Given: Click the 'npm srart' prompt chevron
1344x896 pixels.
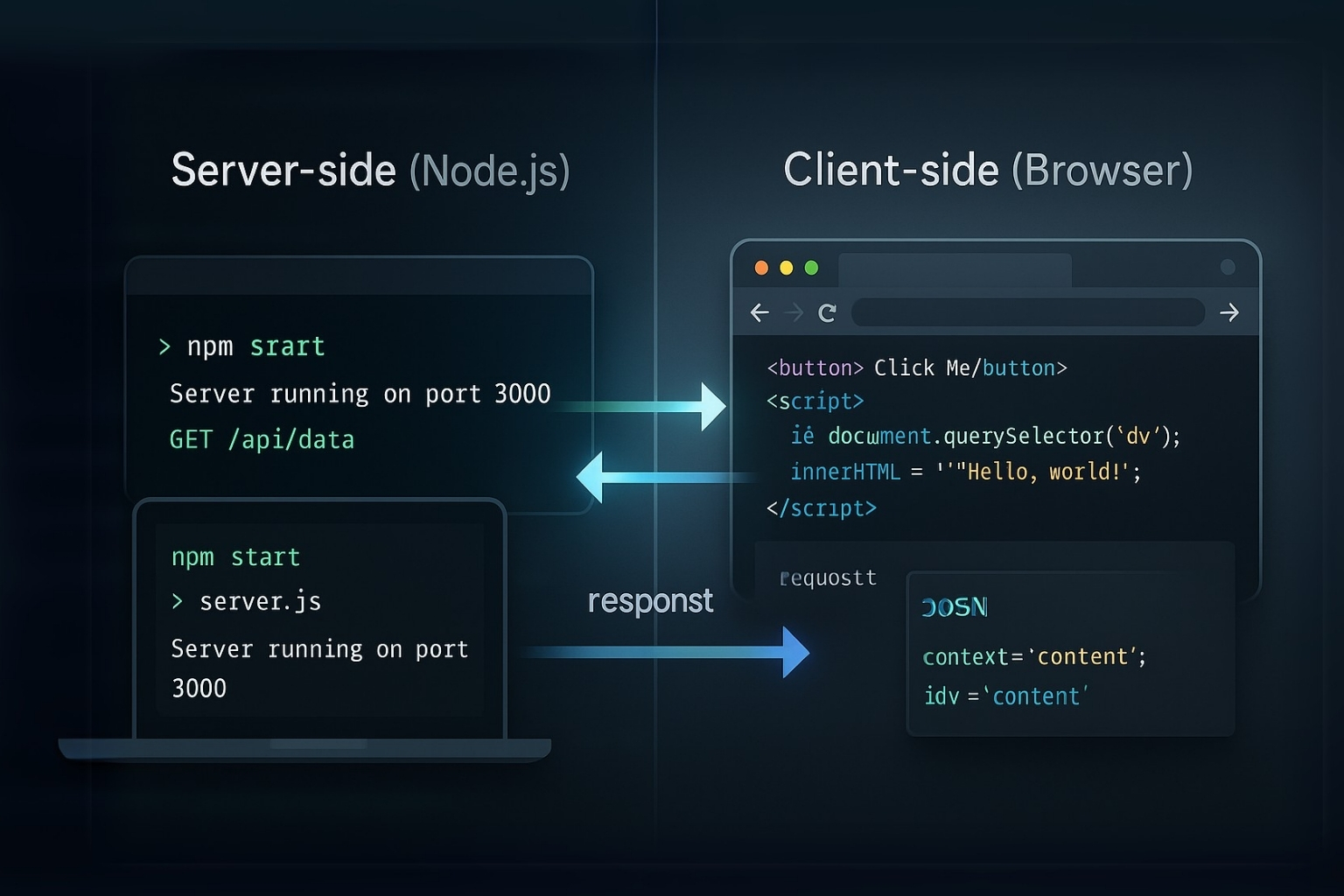Looking at the screenshot, I should tap(164, 347).
